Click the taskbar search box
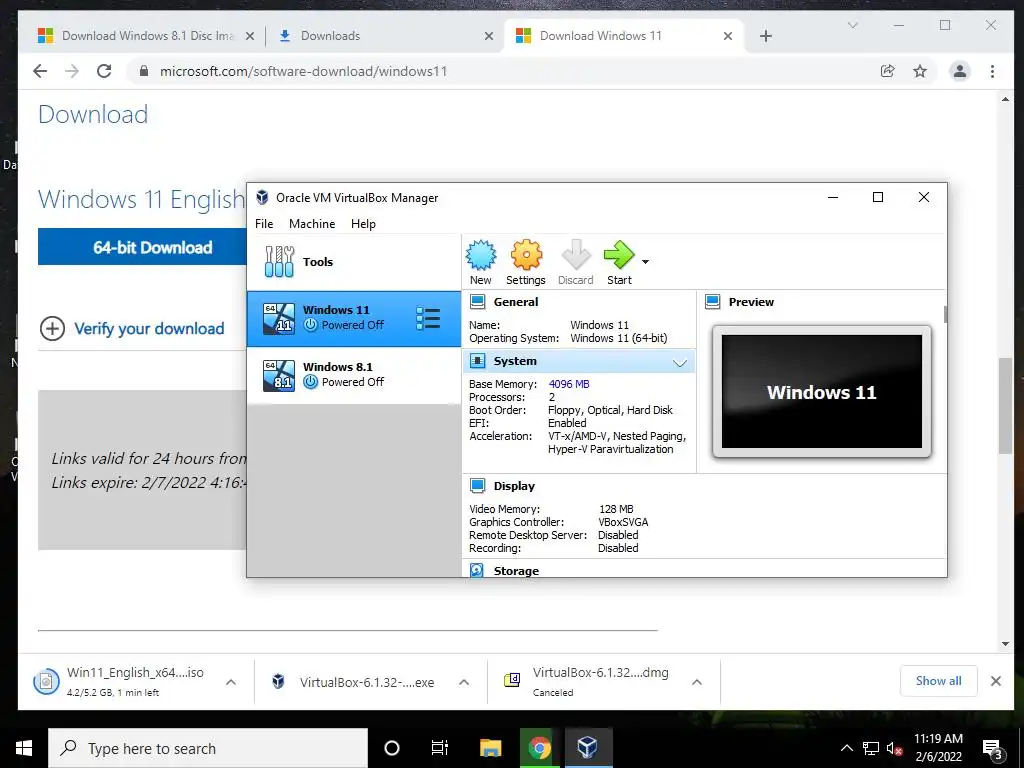The width and height of the screenshot is (1024, 768). coord(208,748)
